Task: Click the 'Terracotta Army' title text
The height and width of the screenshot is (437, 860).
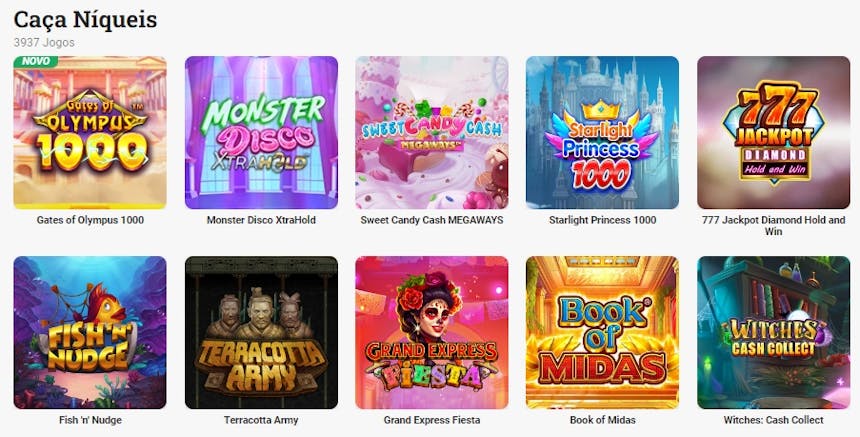Action: [261, 420]
